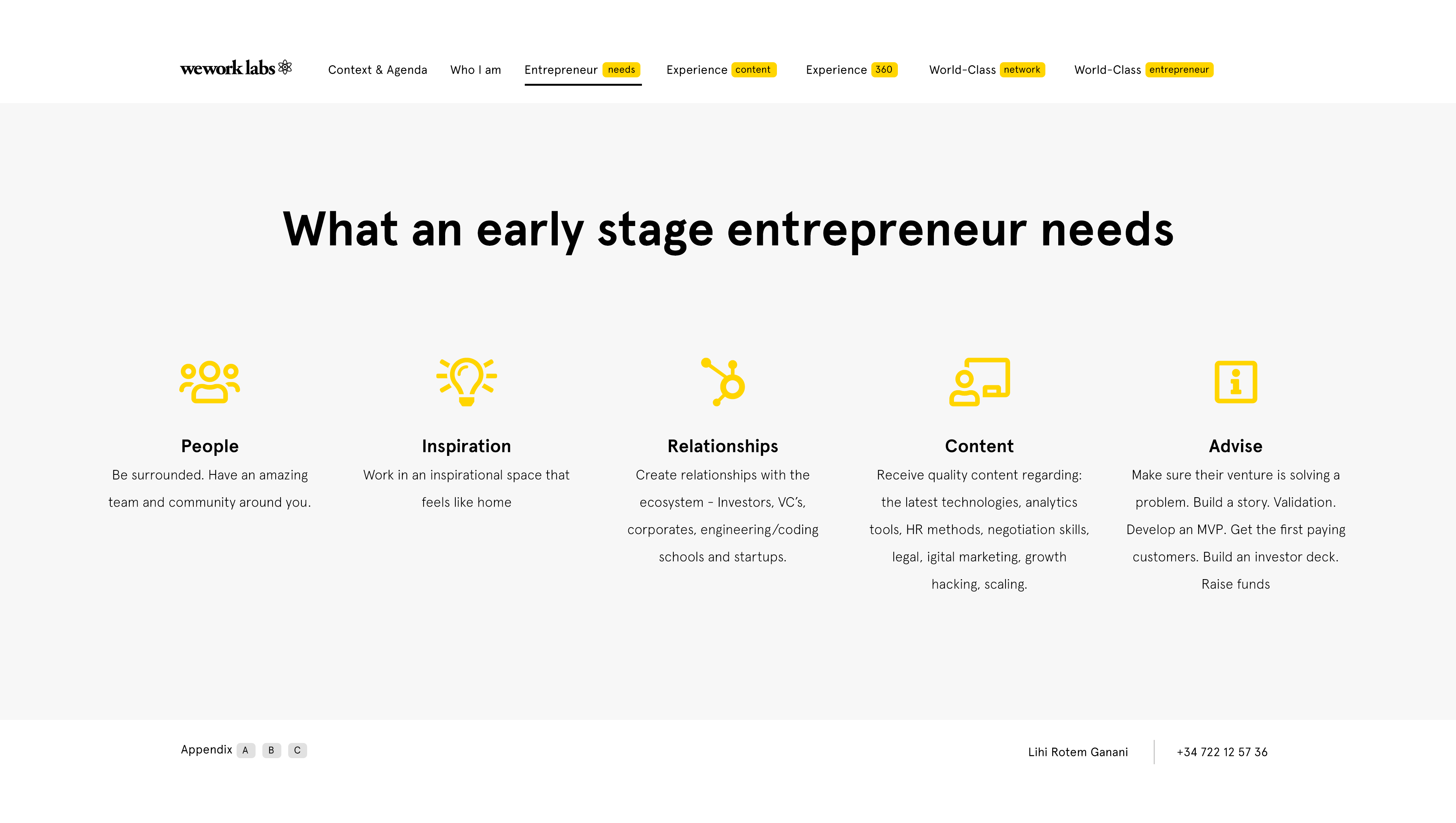This screenshot has height=823, width=1456.
Task: Click the wework labs logo text
Action: click(227, 68)
